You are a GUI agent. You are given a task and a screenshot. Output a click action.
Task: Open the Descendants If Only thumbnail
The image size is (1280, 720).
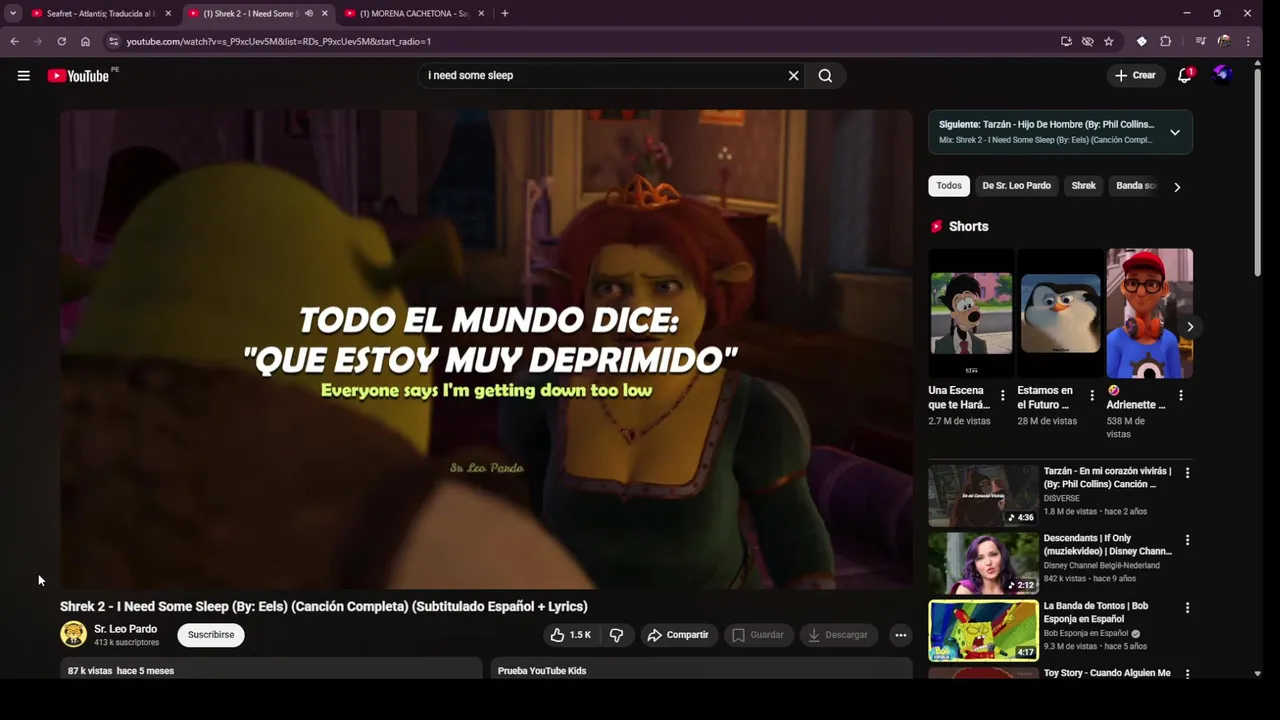tap(983, 563)
